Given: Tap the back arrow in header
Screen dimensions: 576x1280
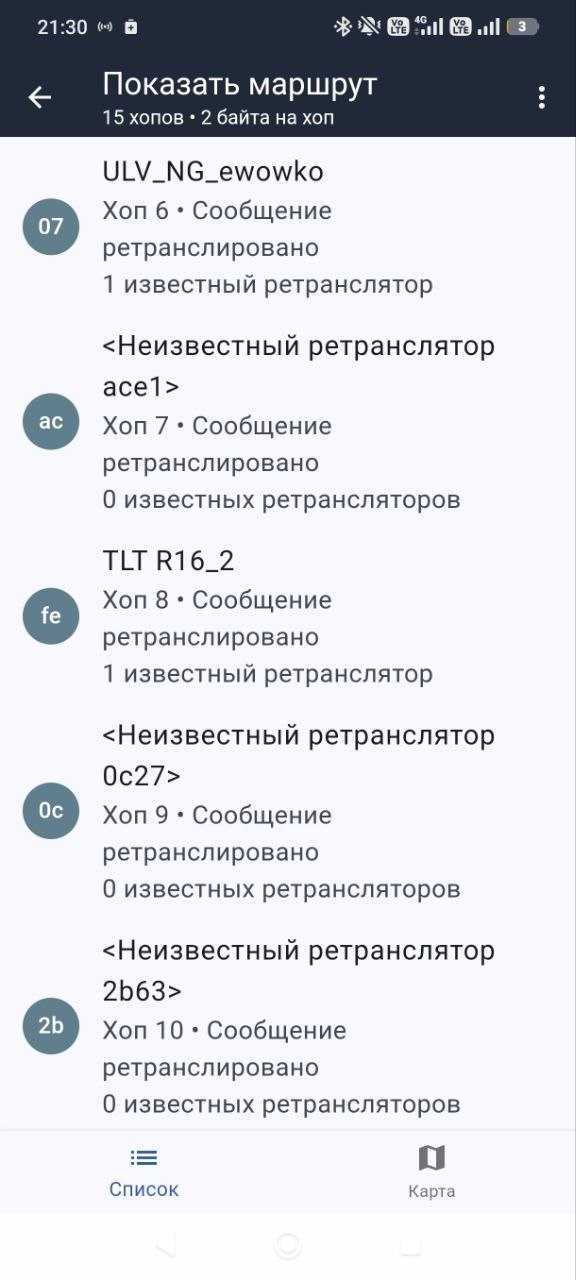Looking at the screenshot, I should click(40, 97).
